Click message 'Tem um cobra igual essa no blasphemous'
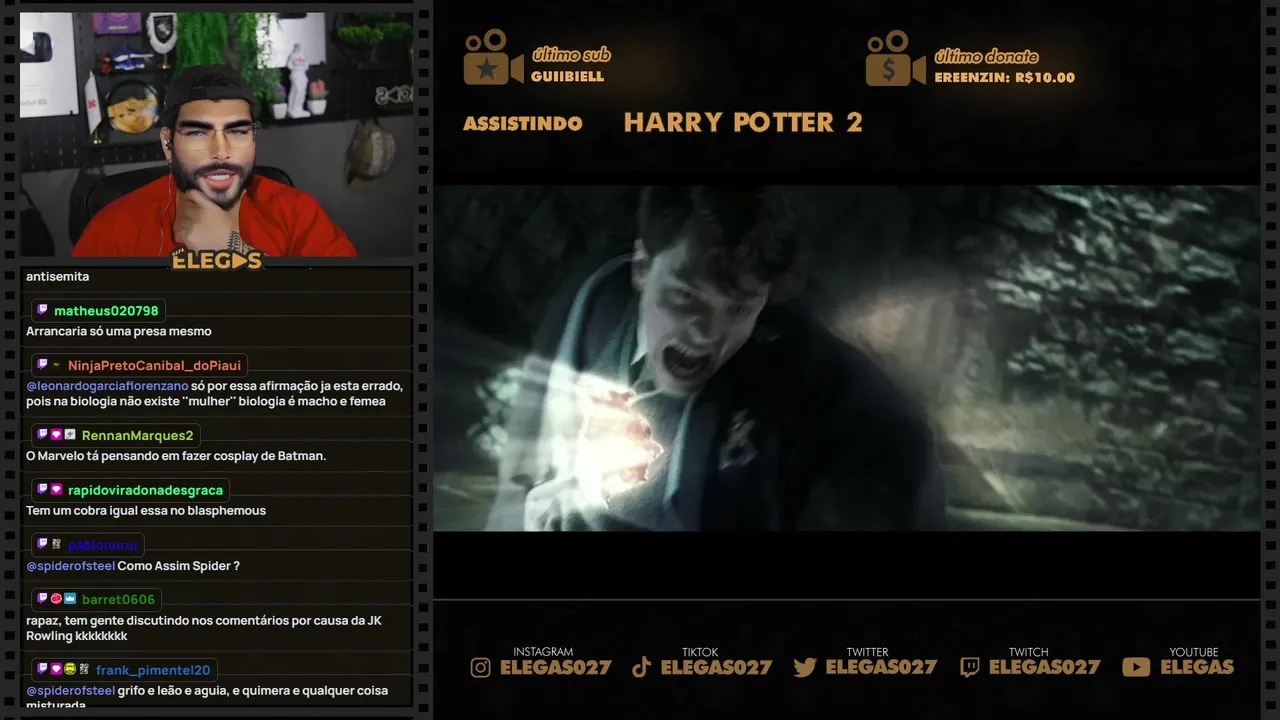Viewport: 1280px width, 720px height. 146,511
